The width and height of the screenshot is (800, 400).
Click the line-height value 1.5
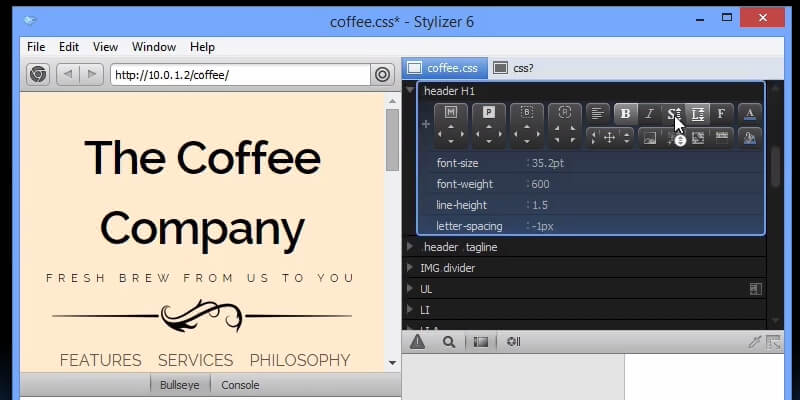click(539, 205)
